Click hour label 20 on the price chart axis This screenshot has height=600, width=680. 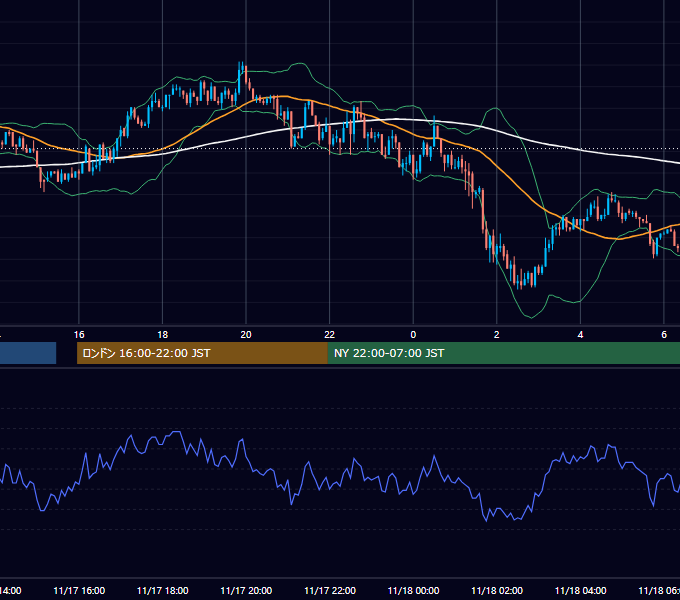[x=246, y=335]
